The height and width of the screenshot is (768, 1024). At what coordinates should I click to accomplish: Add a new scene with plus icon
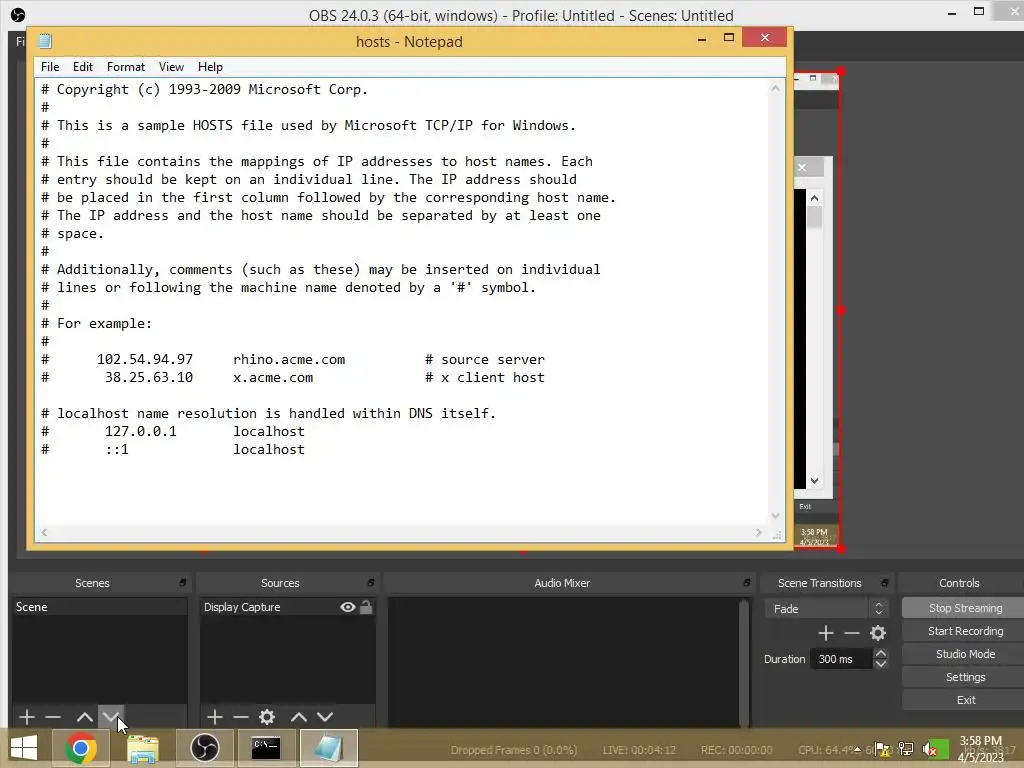27,717
